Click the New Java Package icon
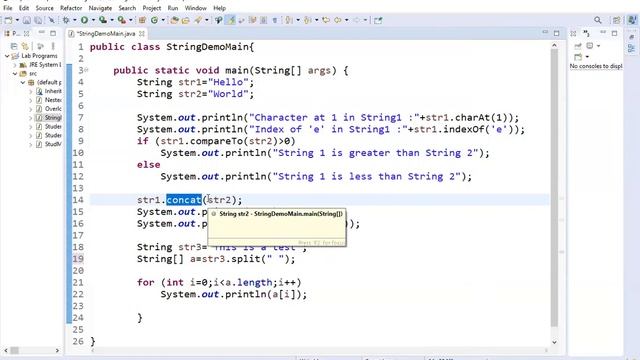 [x=142, y=20]
